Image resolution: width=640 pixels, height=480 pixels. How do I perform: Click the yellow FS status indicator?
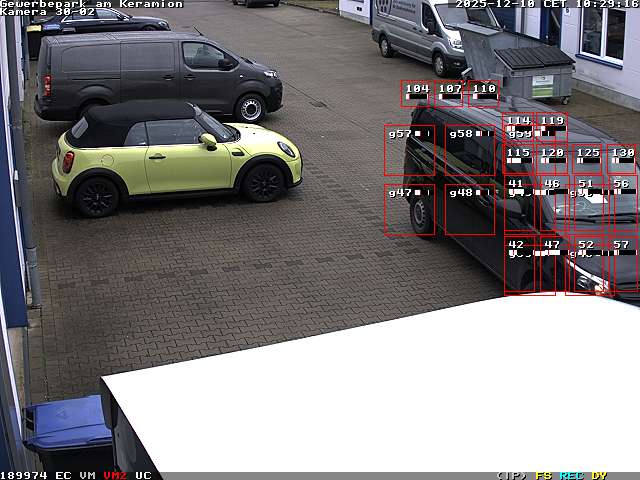[543, 475]
